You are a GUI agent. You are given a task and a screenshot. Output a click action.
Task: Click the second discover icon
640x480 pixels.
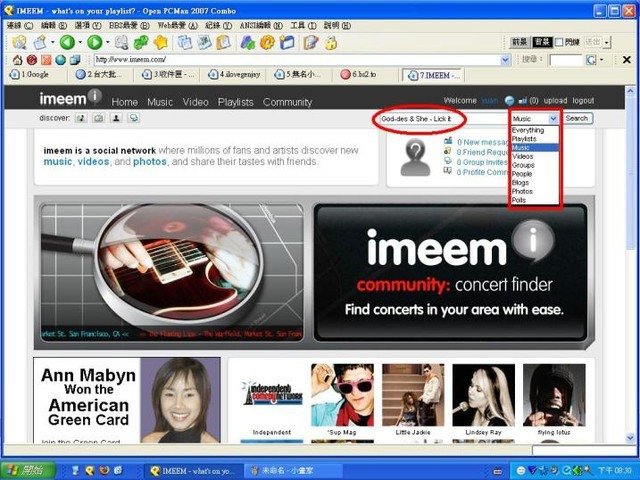pyautogui.click(x=98, y=118)
